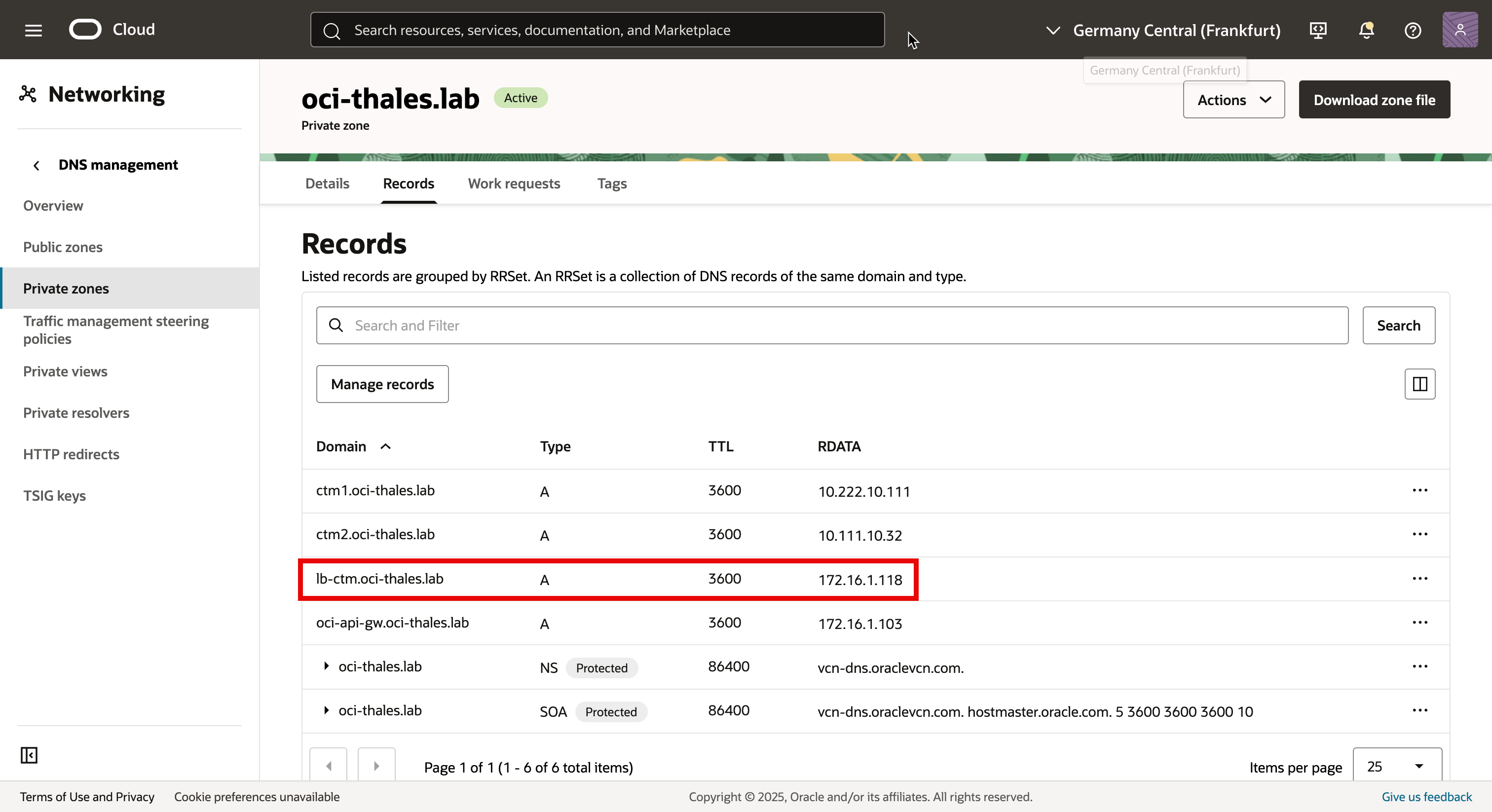Open row actions menu for ctm1.oci-thales.lab
Image resolution: width=1492 pixels, height=812 pixels.
[1419, 490]
